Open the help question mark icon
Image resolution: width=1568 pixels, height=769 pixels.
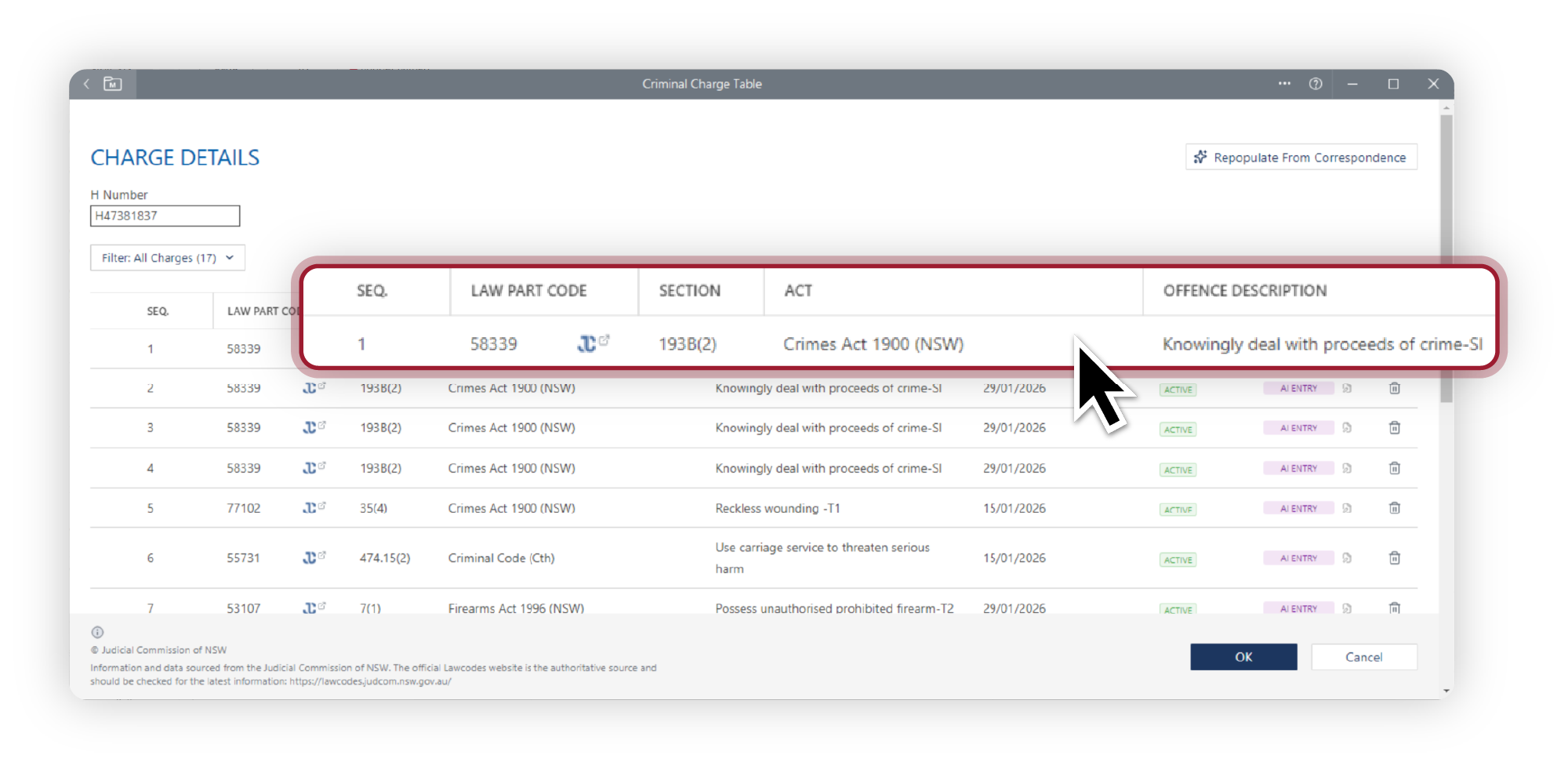coord(1316,84)
